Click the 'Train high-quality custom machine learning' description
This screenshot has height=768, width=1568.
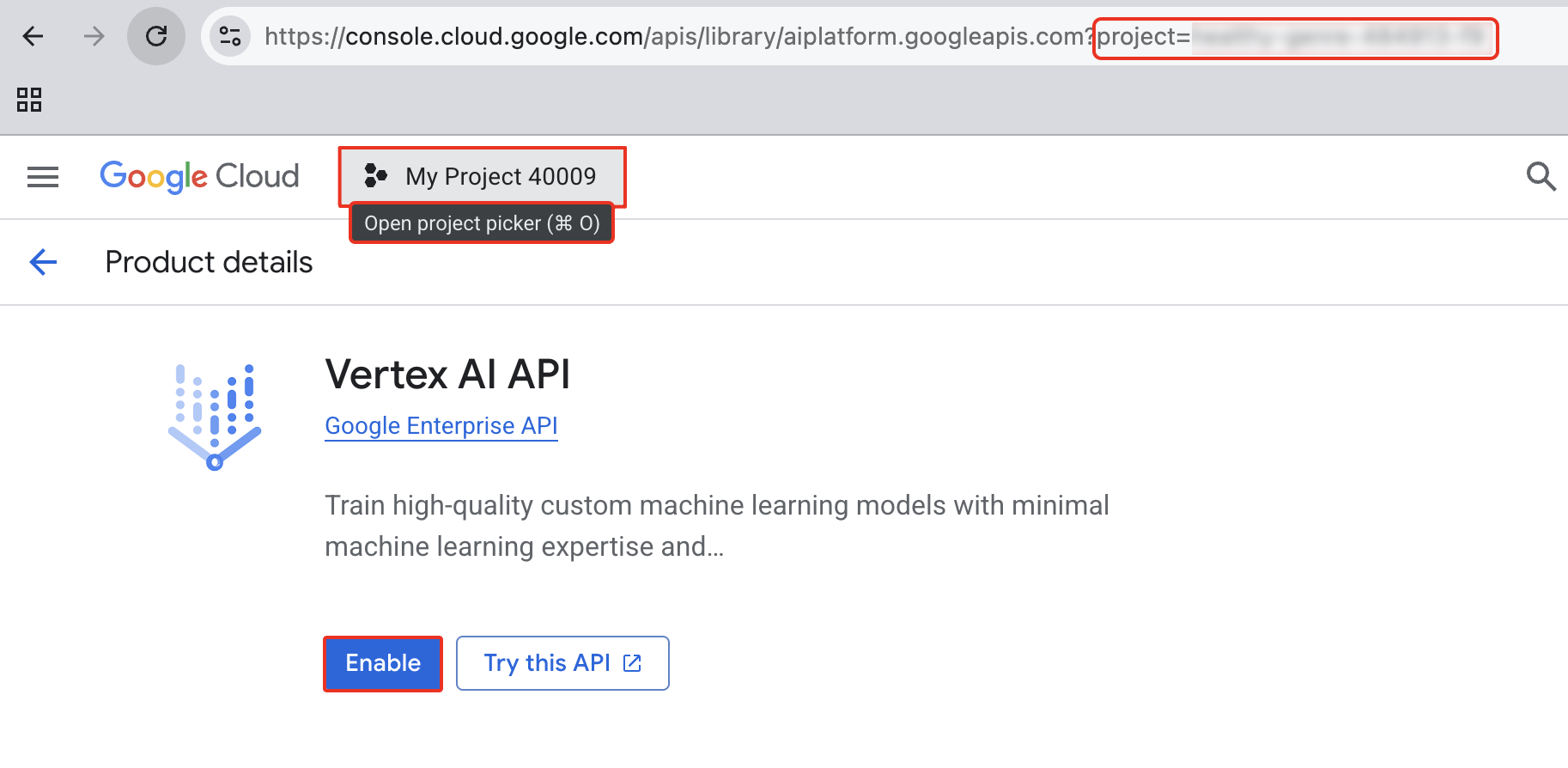[x=717, y=526]
